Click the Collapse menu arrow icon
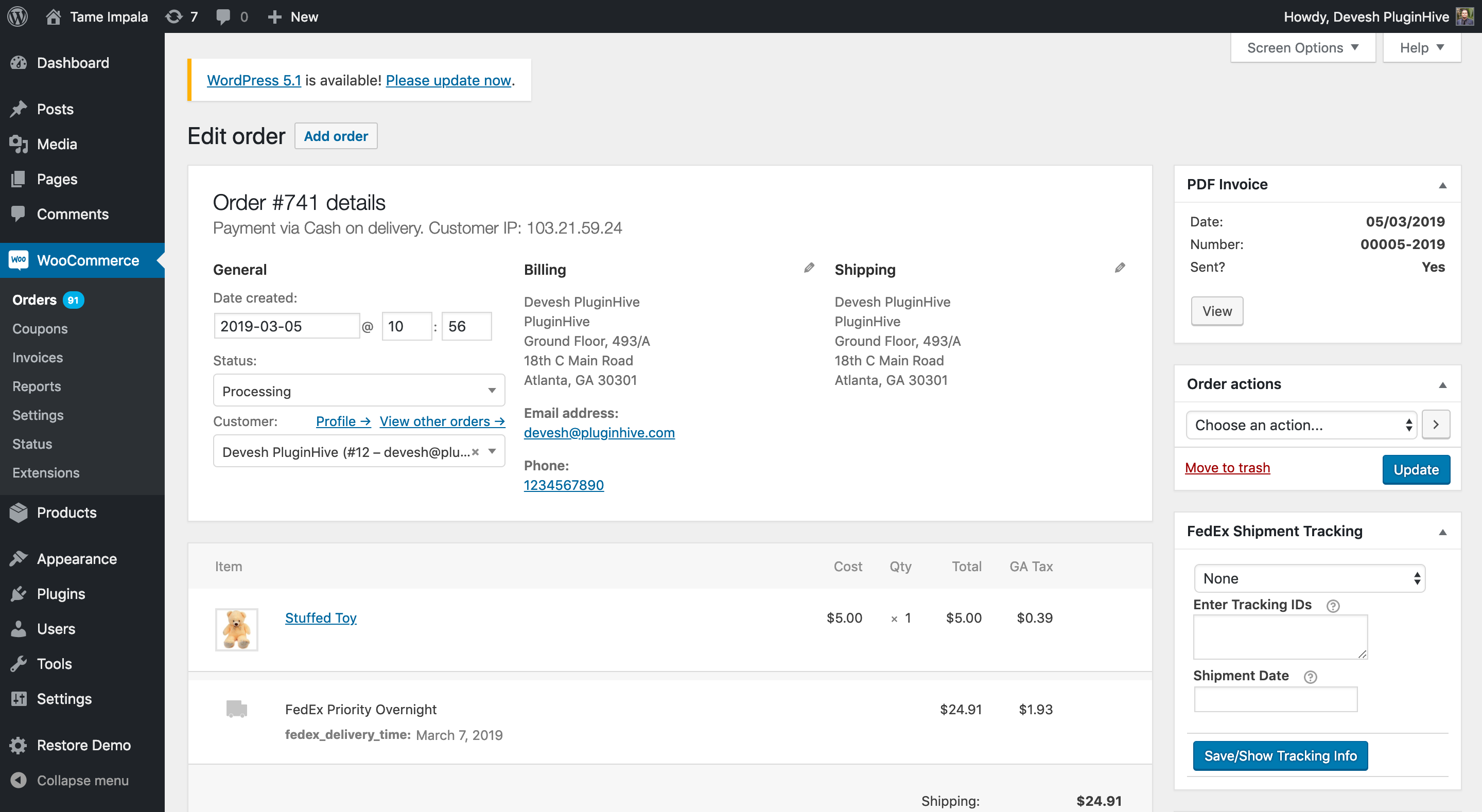The width and height of the screenshot is (1482, 812). (19, 780)
